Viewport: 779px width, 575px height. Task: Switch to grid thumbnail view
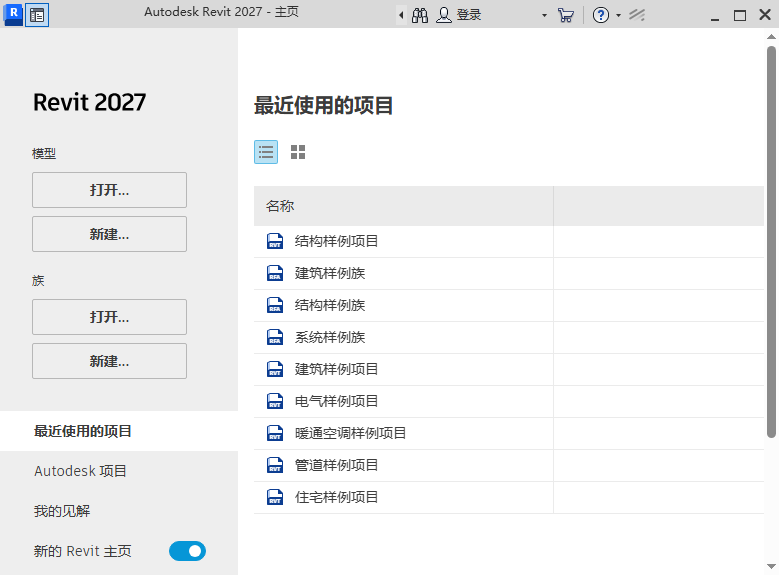298,152
